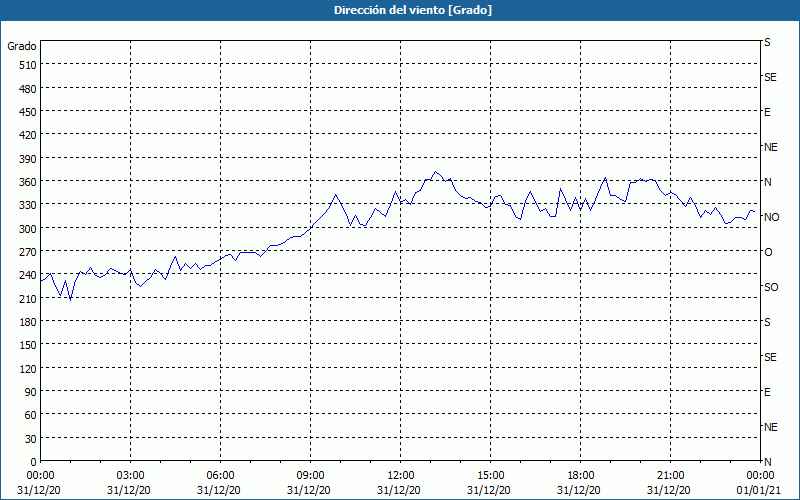Click the 180 degree axis label
Image resolution: width=800 pixels, height=500 pixels.
(x=29, y=322)
